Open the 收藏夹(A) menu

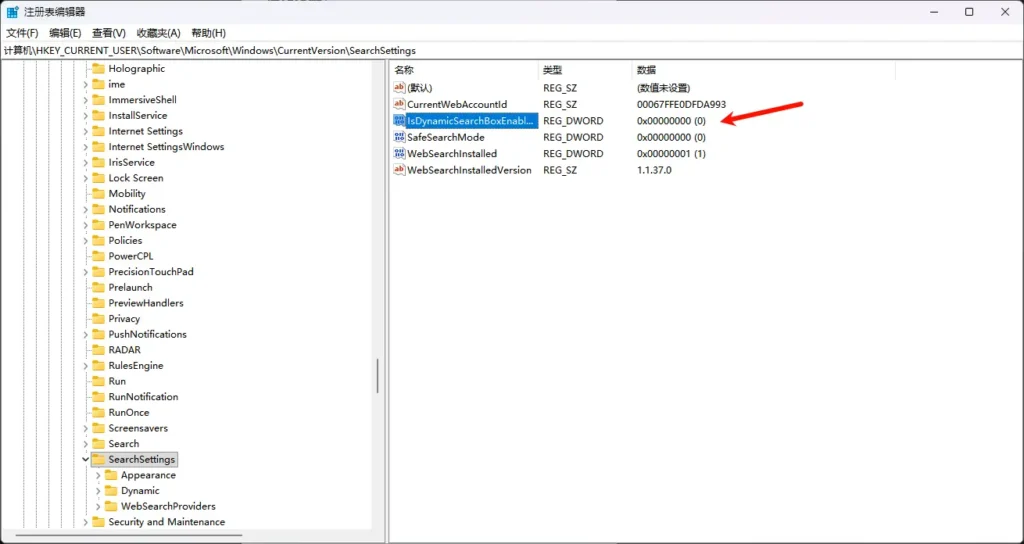(x=158, y=33)
